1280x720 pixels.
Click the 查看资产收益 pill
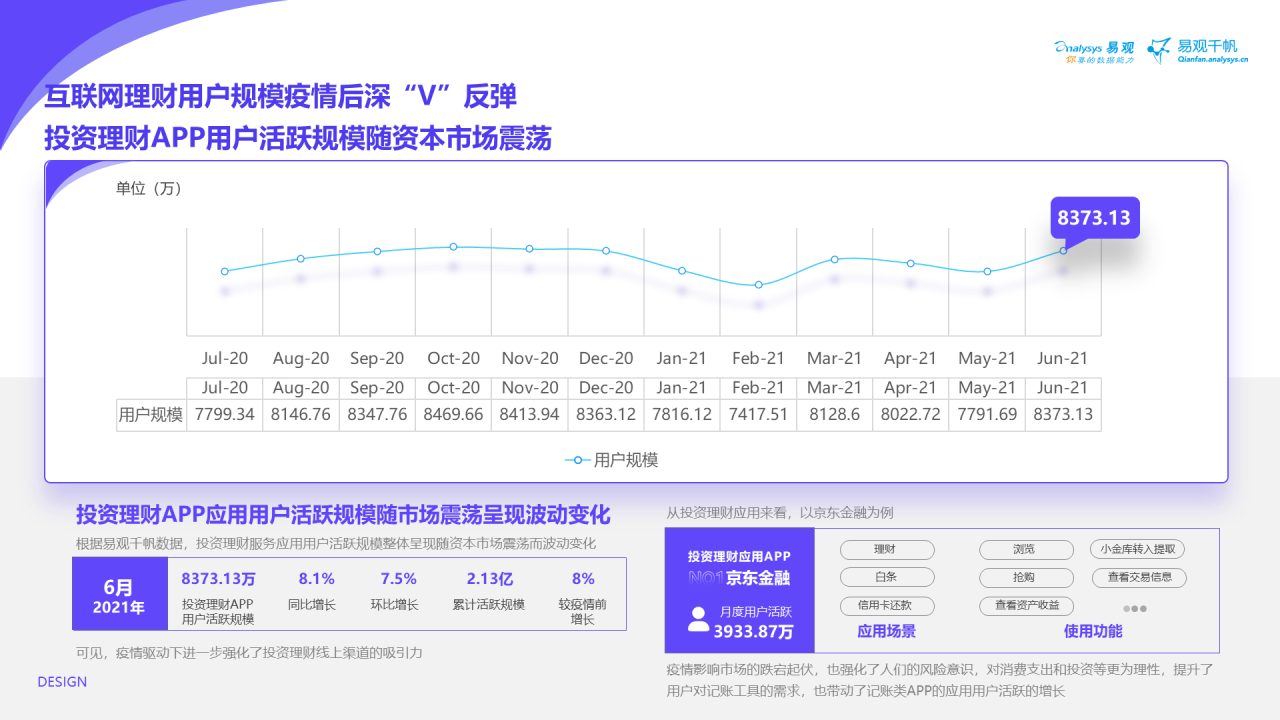(1026, 605)
